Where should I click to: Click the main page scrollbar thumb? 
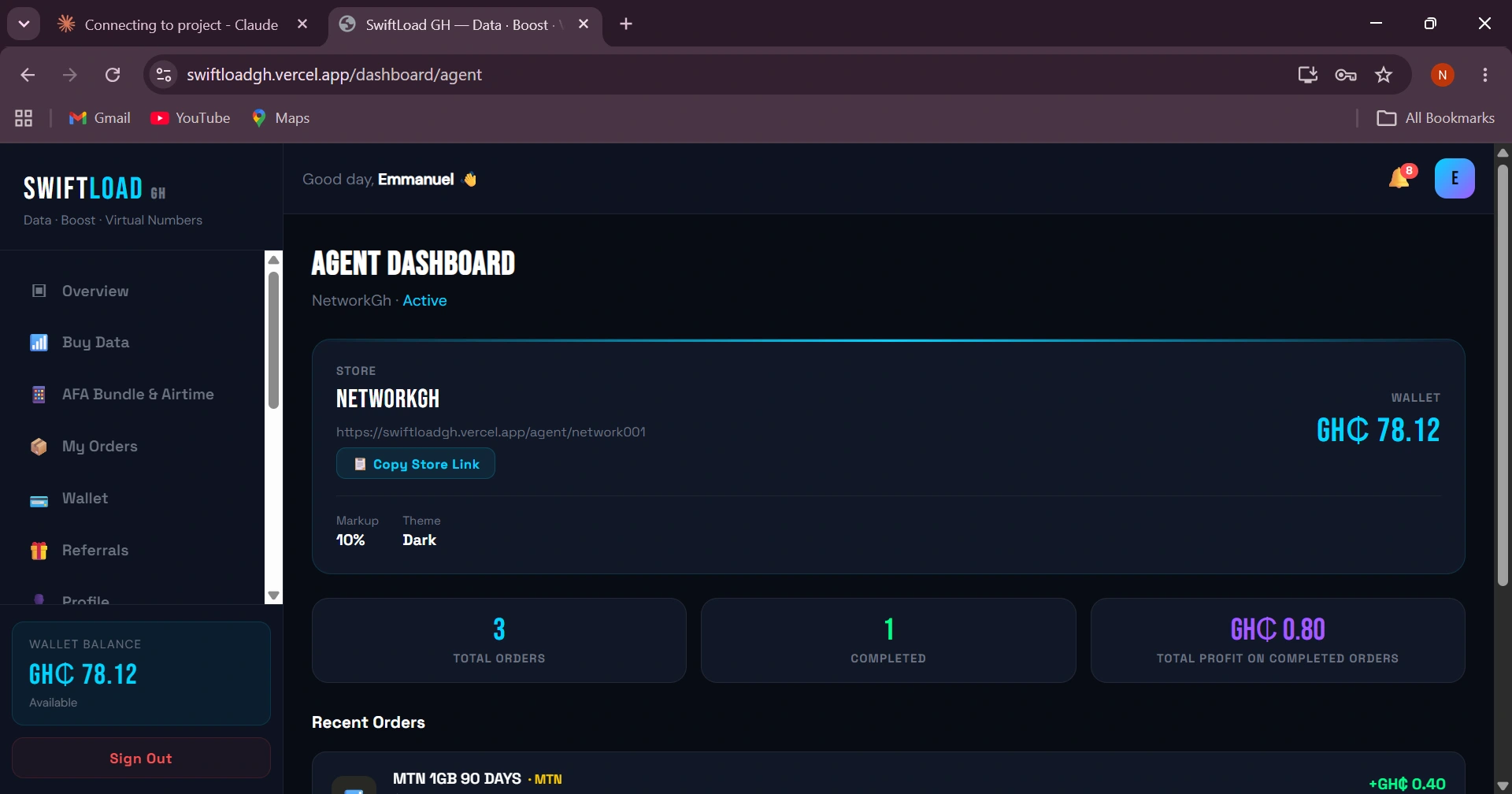(1503, 374)
